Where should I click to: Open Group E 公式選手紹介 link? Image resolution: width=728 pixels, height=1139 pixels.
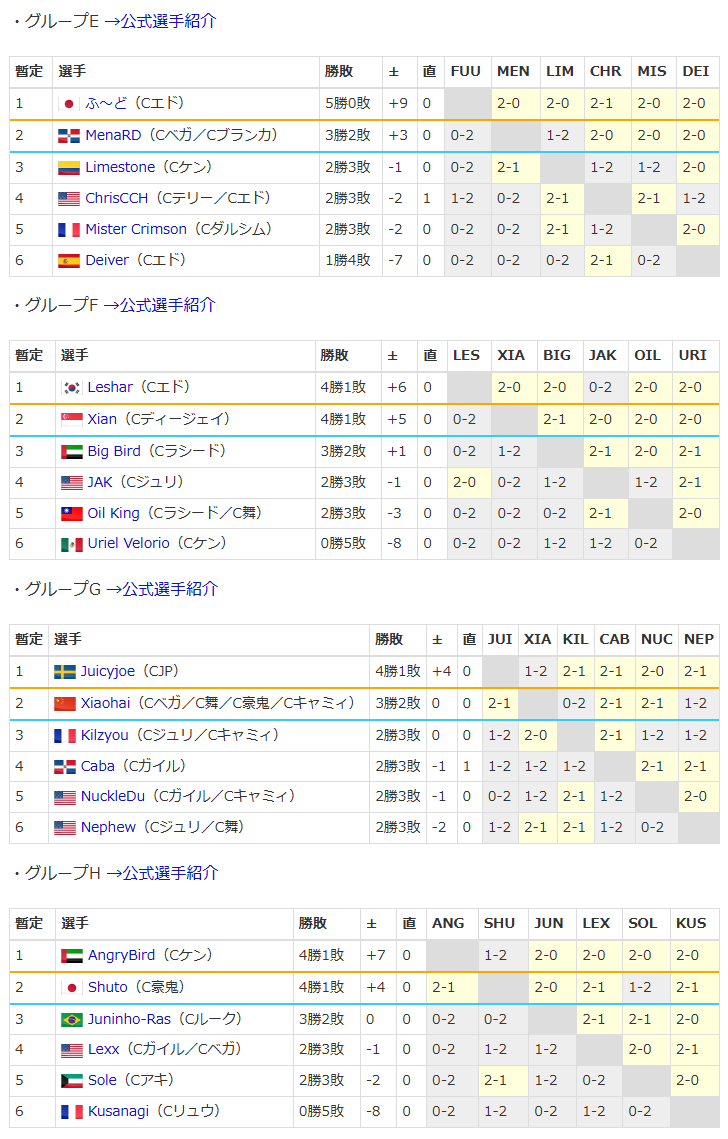[161, 21]
